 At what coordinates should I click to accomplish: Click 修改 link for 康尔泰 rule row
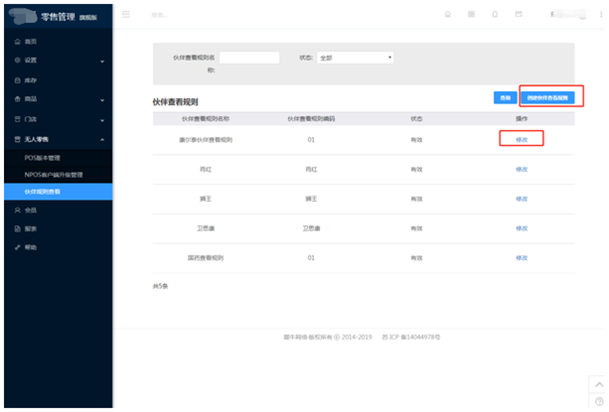[521, 140]
